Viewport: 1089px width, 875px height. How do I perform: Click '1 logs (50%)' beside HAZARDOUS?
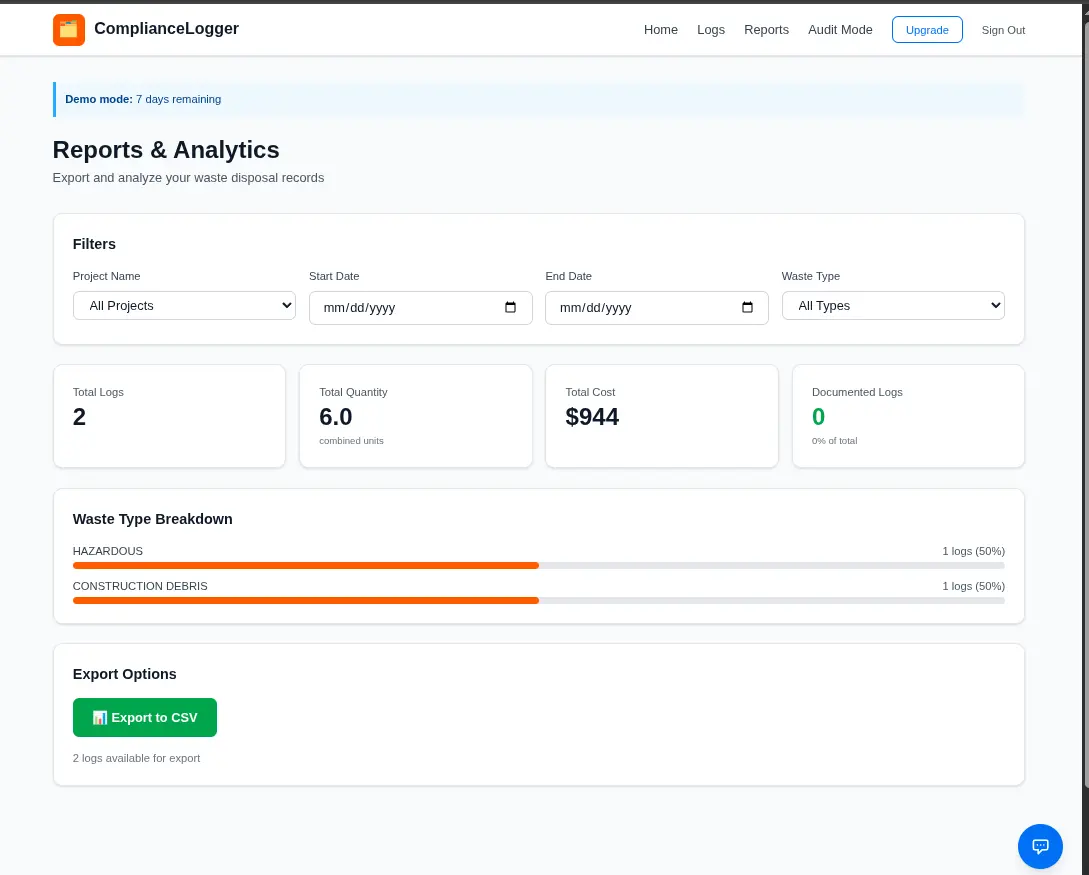coord(973,551)
